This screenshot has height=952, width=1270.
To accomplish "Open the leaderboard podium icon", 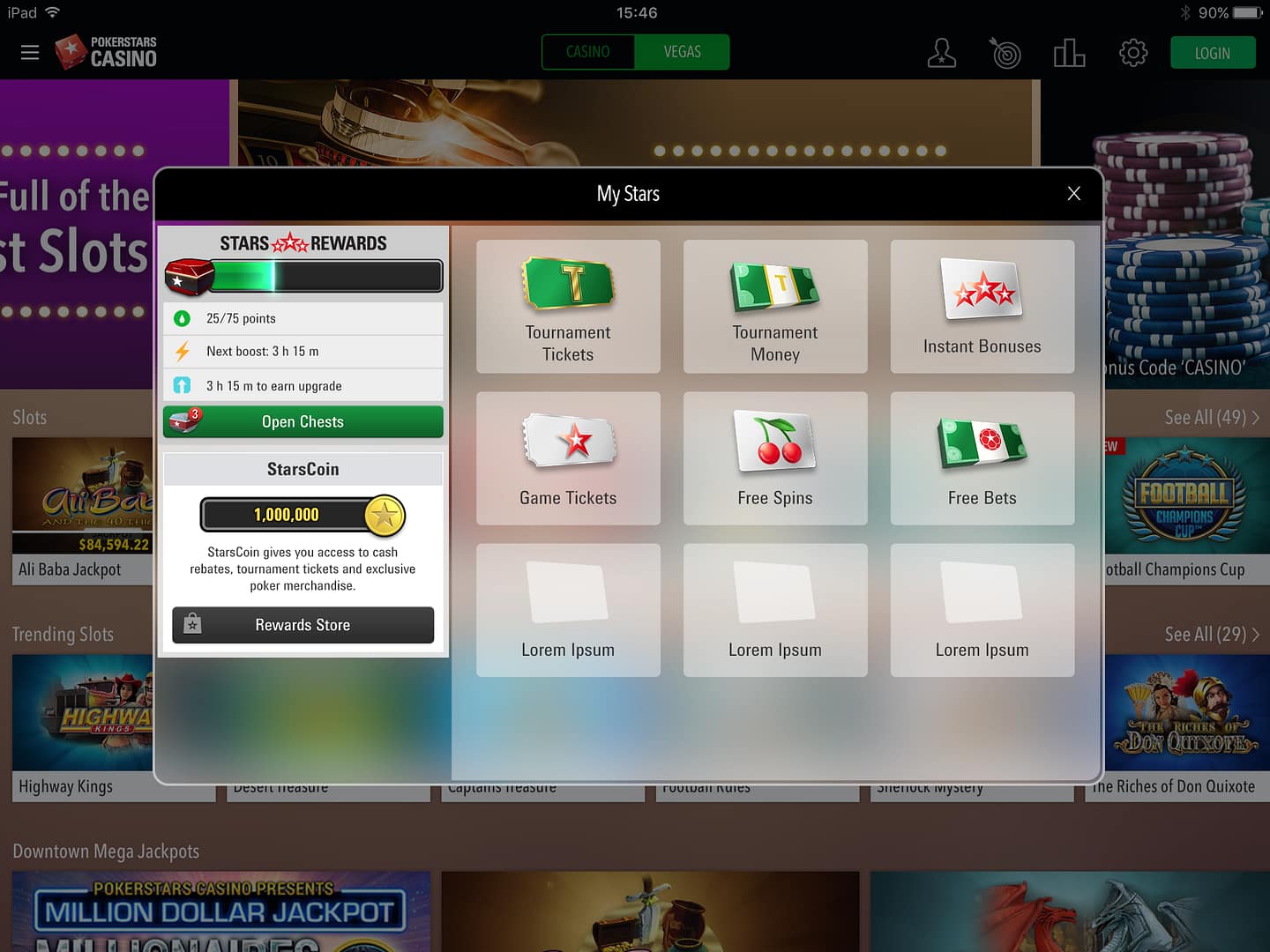I will 1069,53.
